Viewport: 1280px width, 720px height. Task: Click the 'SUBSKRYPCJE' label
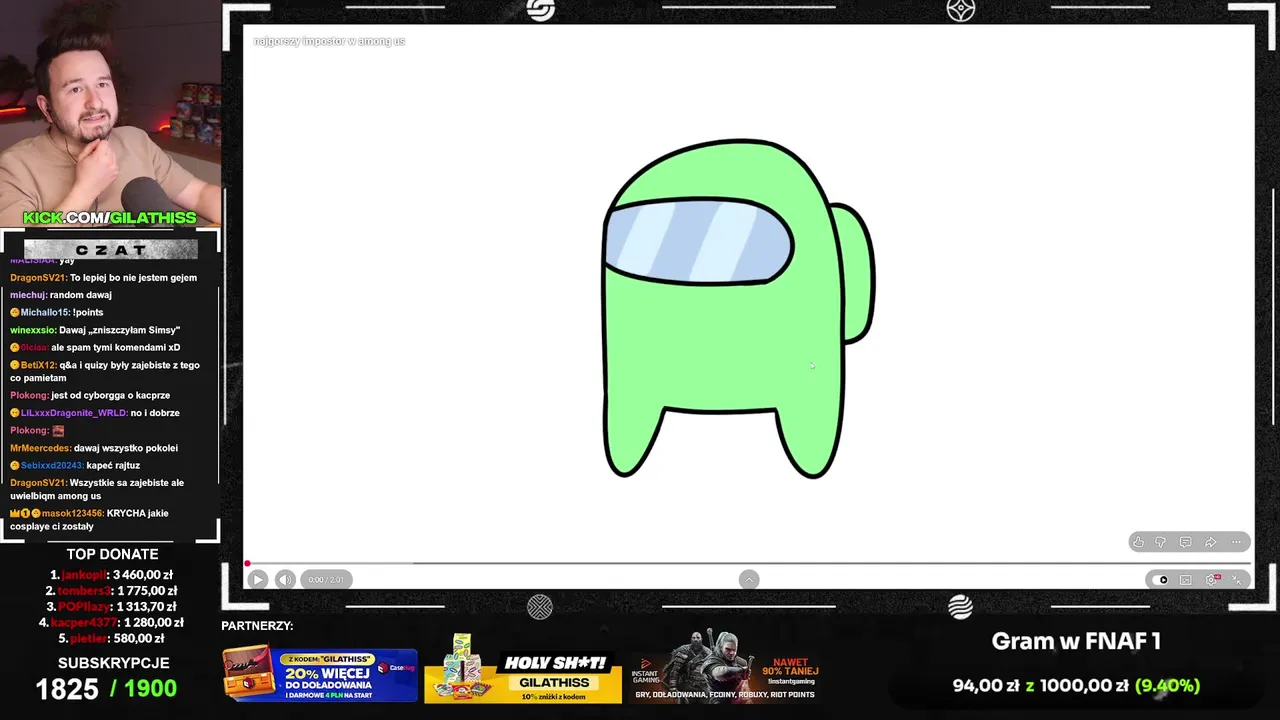[113, 663]
